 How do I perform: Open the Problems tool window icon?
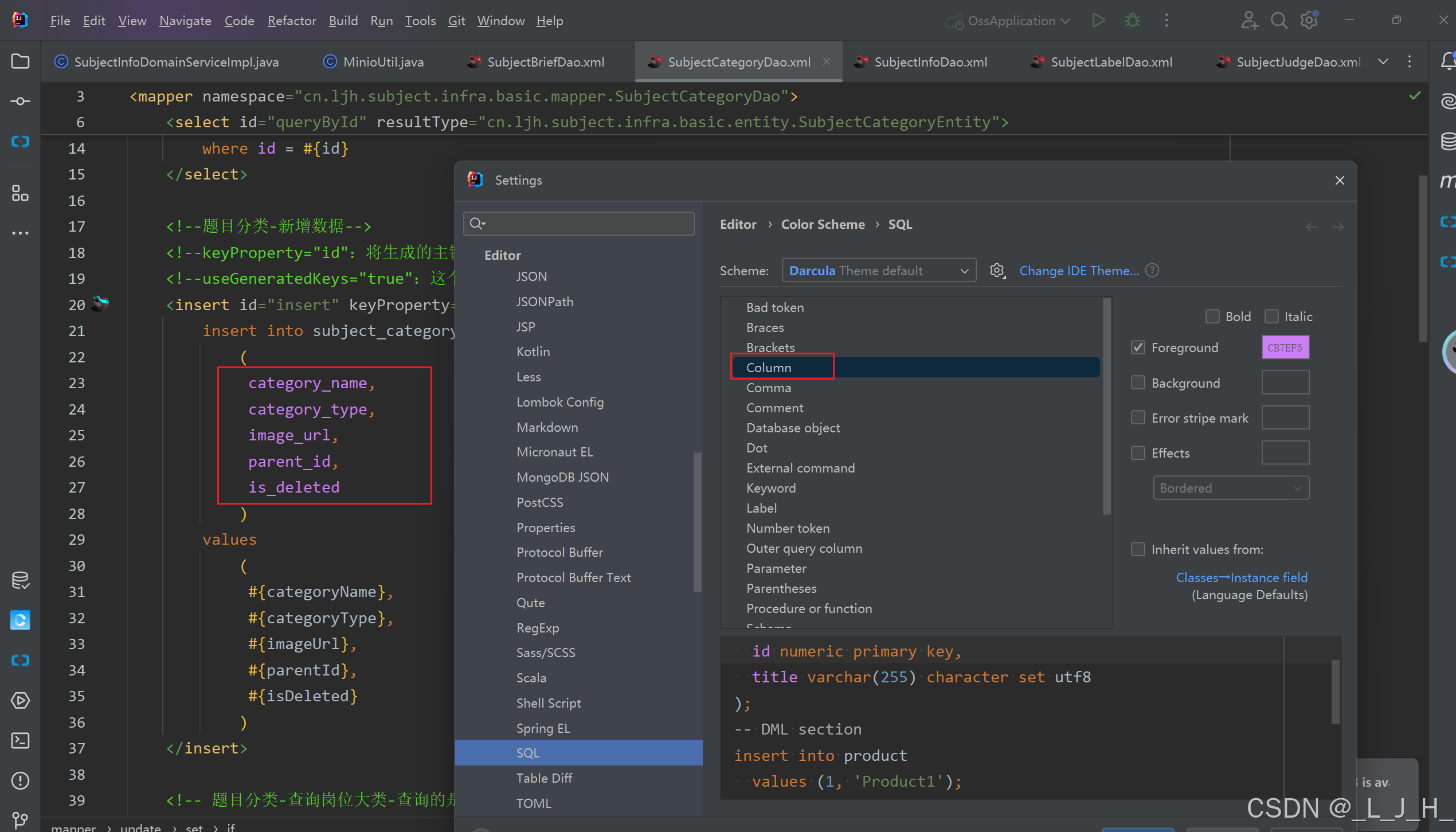20,780
